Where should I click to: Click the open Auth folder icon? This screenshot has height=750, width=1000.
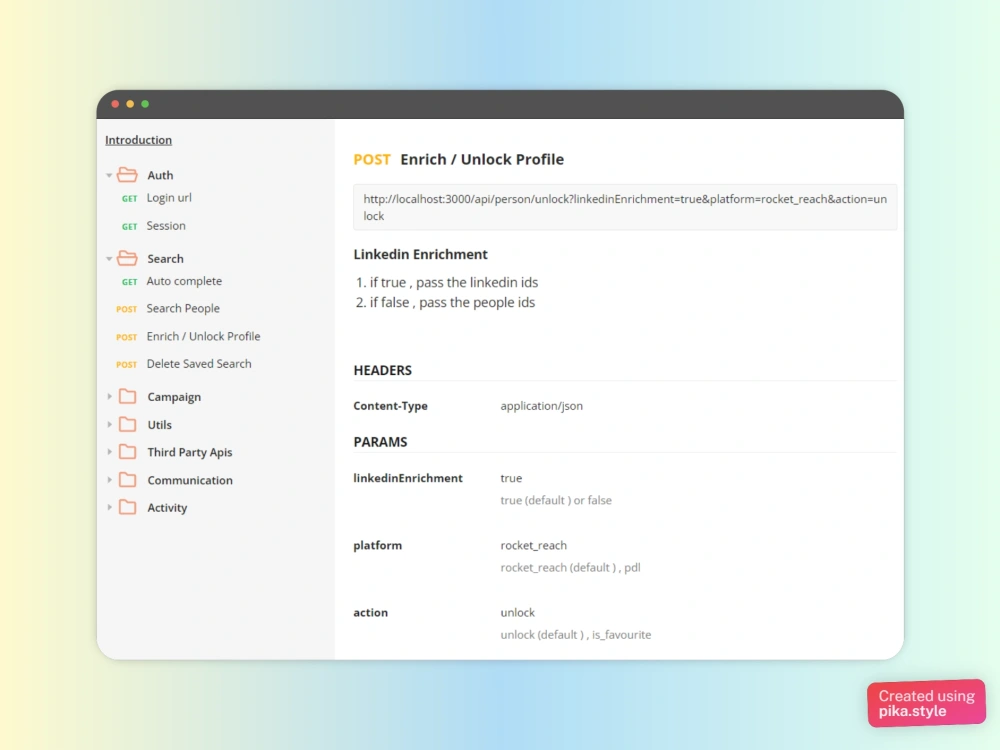(x=128, y=174)
